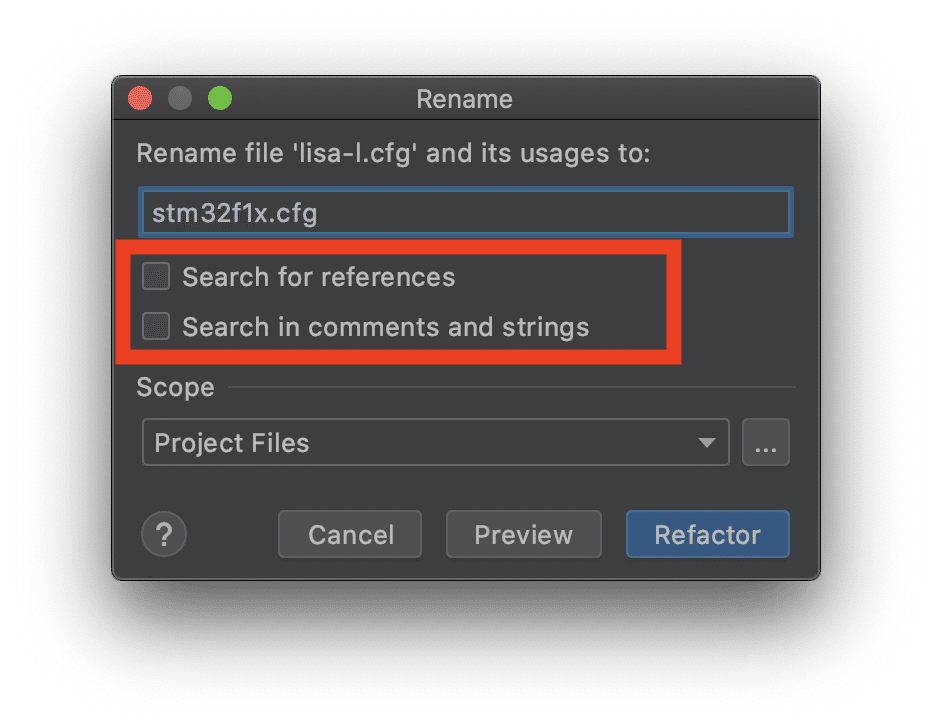Tick the Search in comments and strings checkbox
932x728 pixels.
(x=156, y=326)
